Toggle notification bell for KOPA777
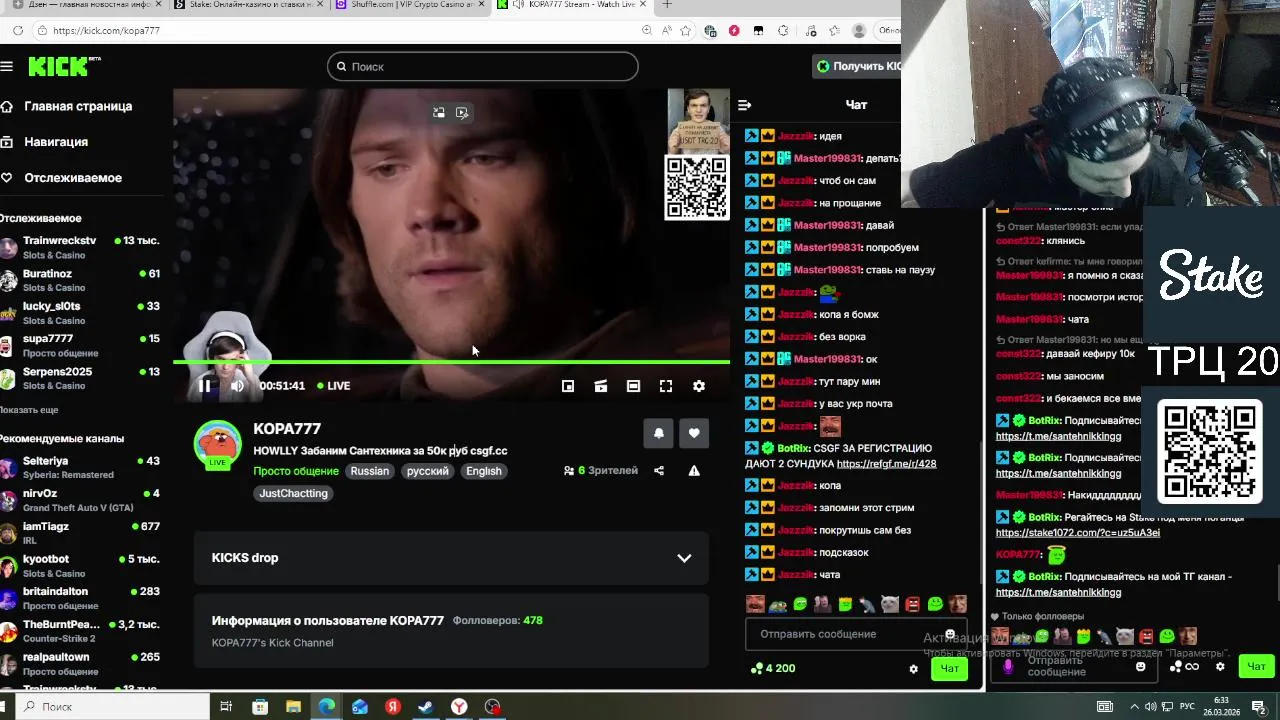 658,433
